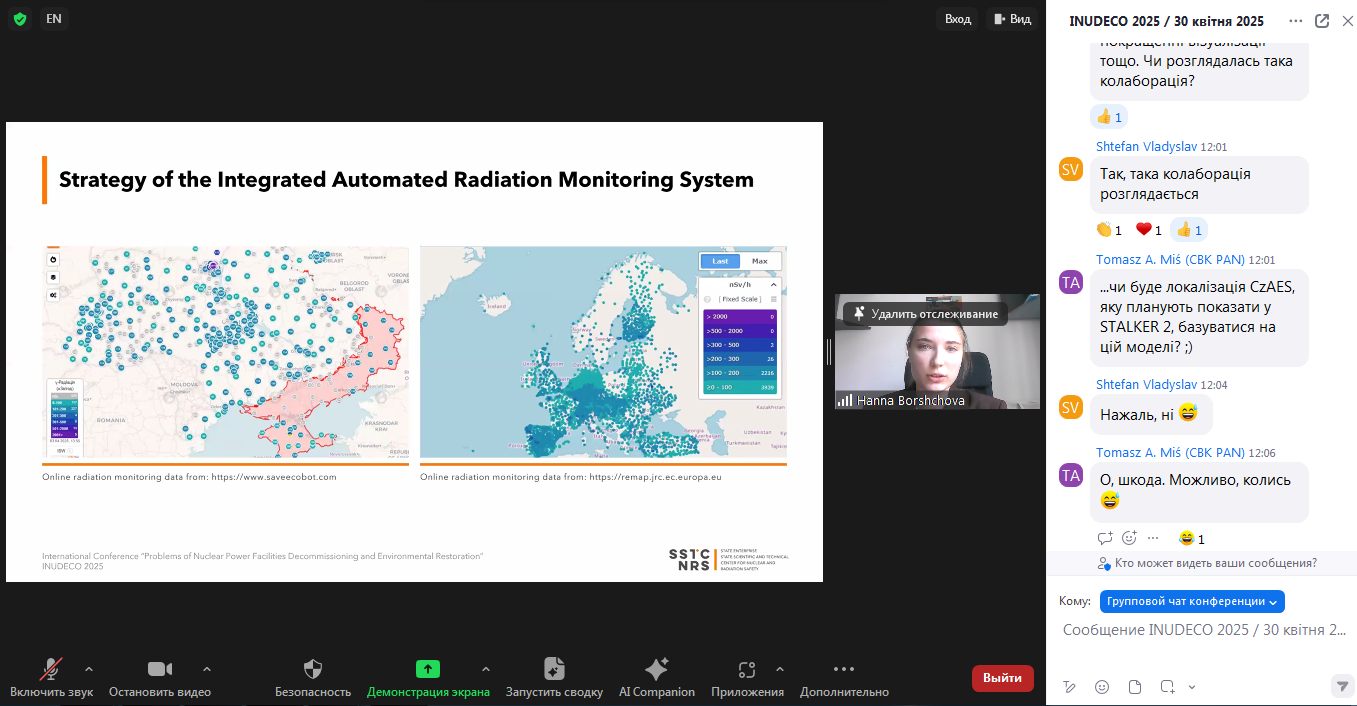Open emoji picker in chat composer
This screenshot has height=706, width=1357.
pyautogui.click(x=1102, y=687)
